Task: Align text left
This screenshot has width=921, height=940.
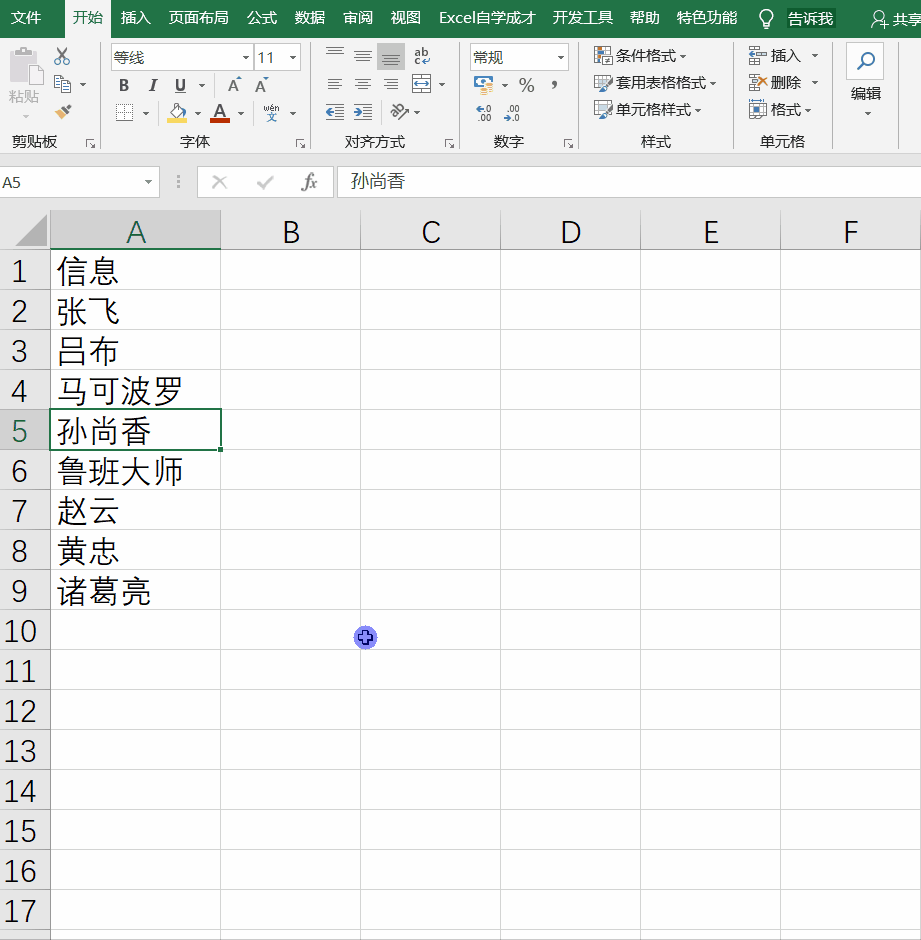Action: coord(335,85)
